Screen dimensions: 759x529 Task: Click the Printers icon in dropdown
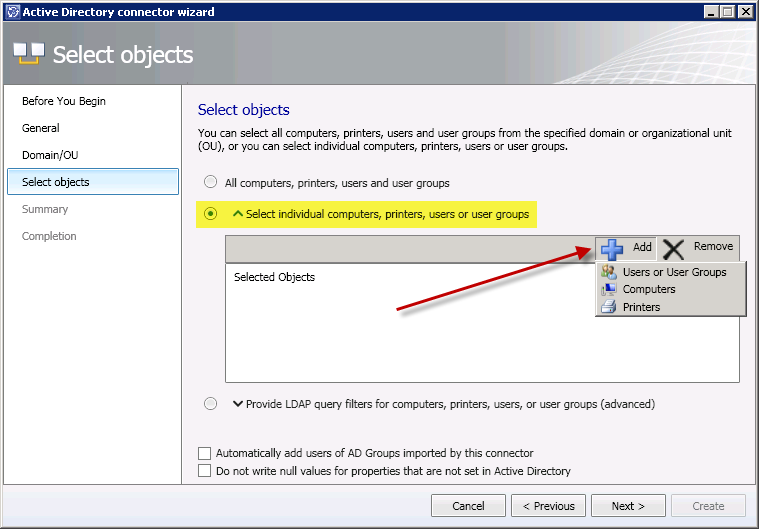pos(608,307)
